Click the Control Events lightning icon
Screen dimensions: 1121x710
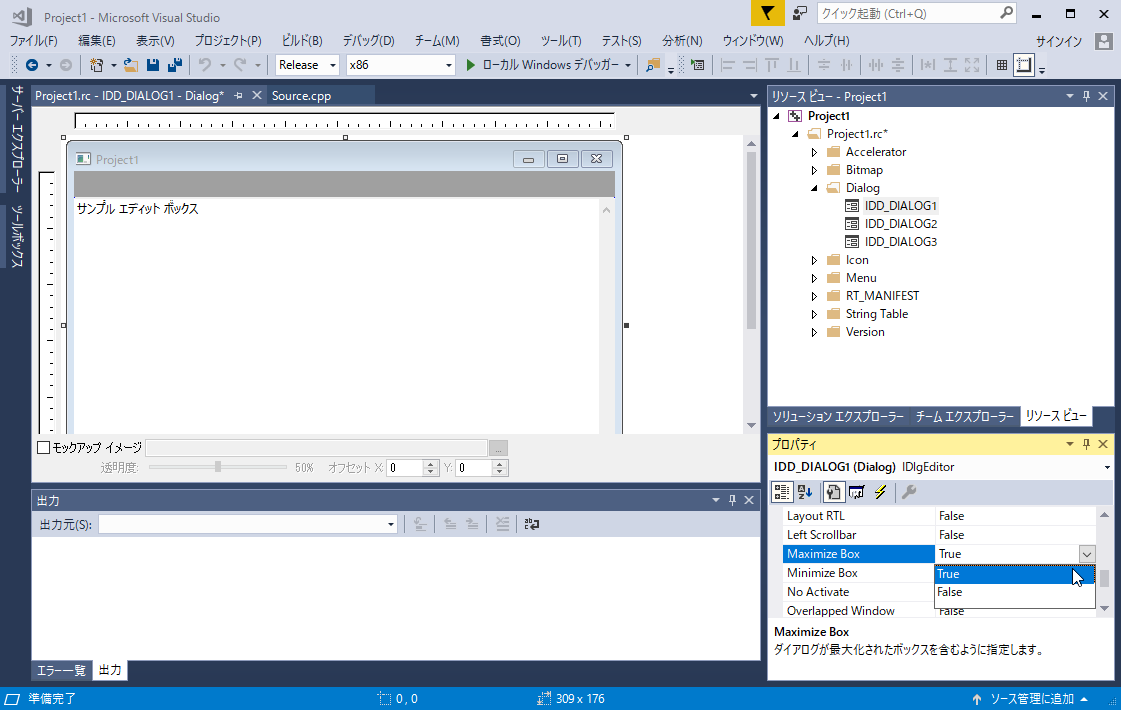pyautogui.click(x=881, y=492)
